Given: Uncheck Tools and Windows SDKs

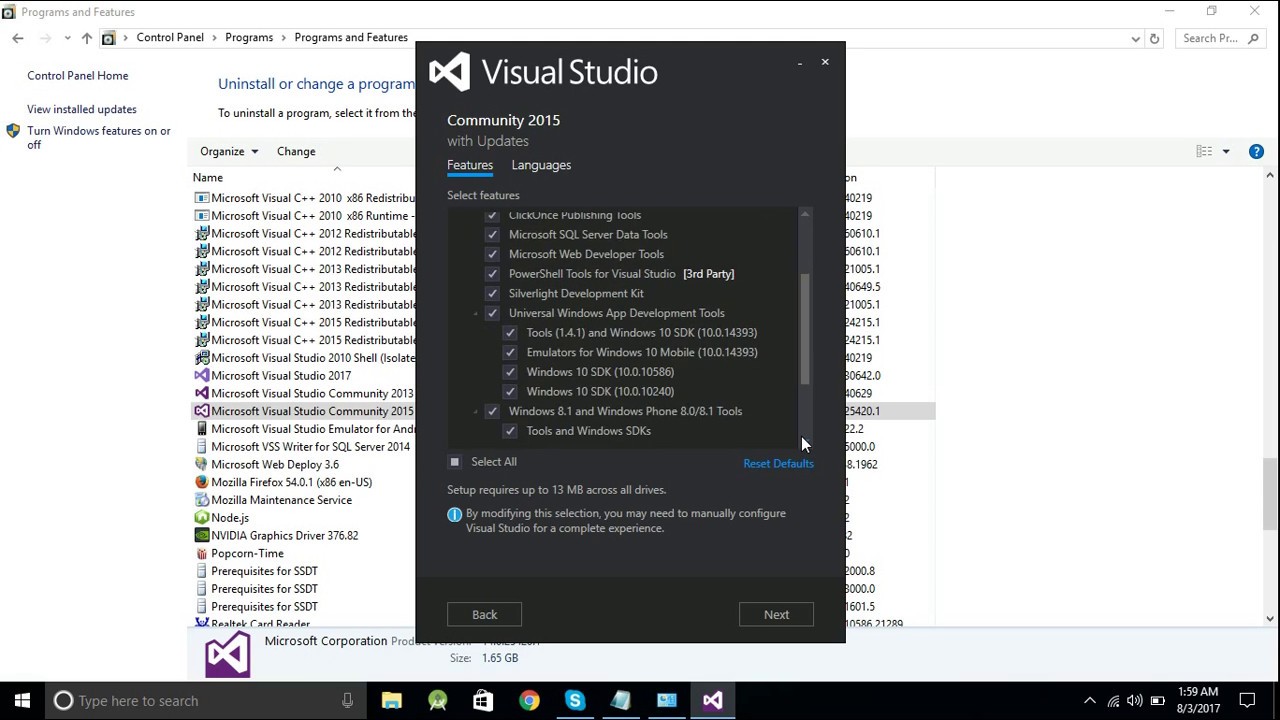Looking at the screenshot, I should (510, 431).
